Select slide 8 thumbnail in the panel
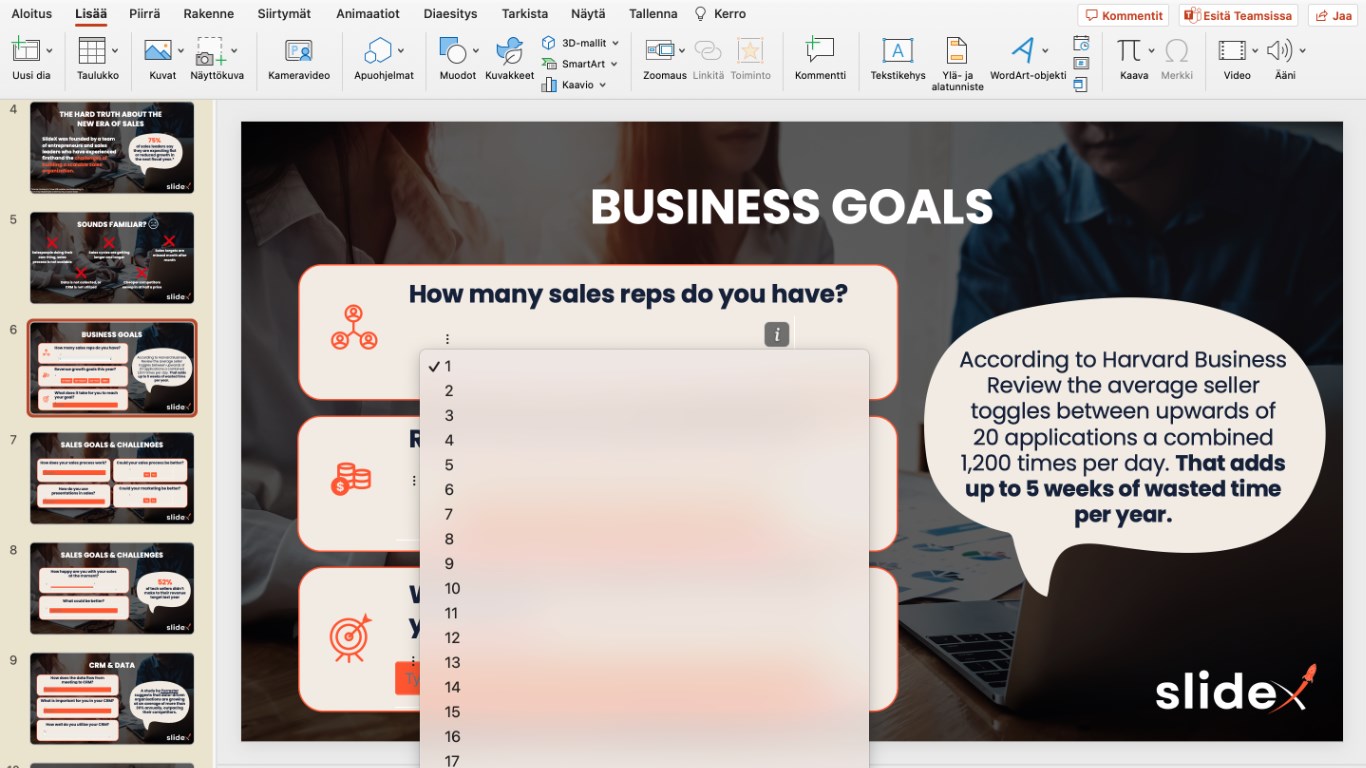Image resolution: width=1366 pixels, height=768 pixels. click(112, 588)
